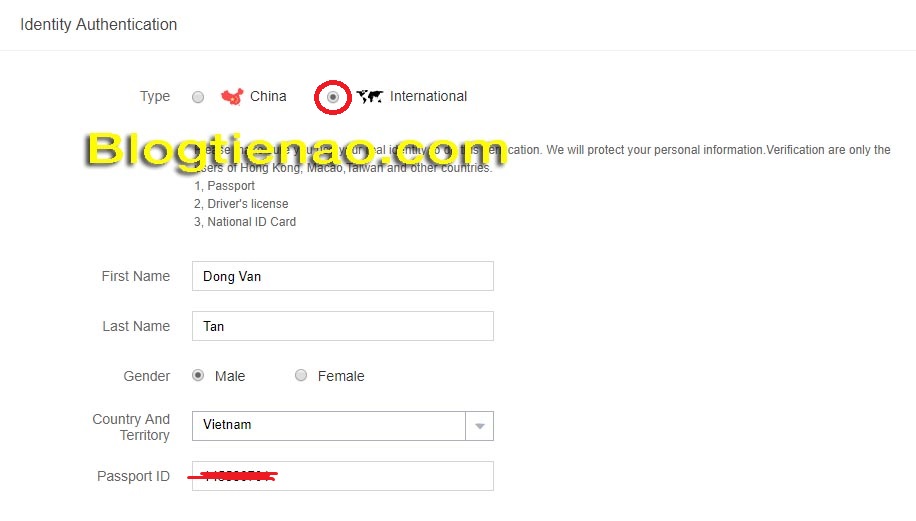Focus the First Name input field

(x=342, y=276)
